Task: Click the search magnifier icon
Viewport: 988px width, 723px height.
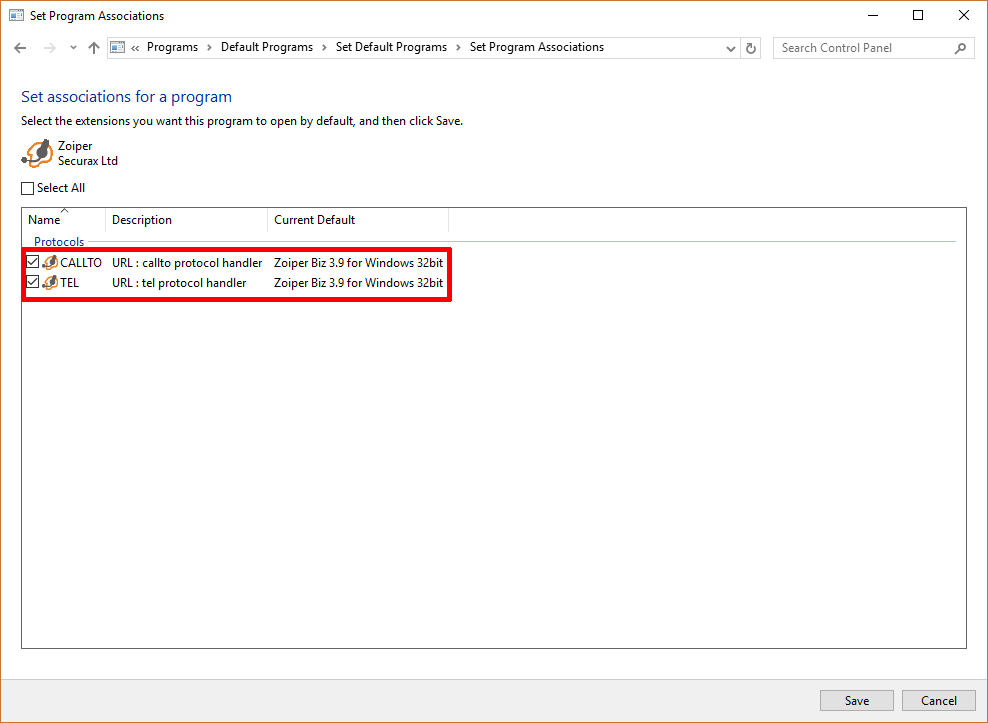Action: click(x=960, y=48)
